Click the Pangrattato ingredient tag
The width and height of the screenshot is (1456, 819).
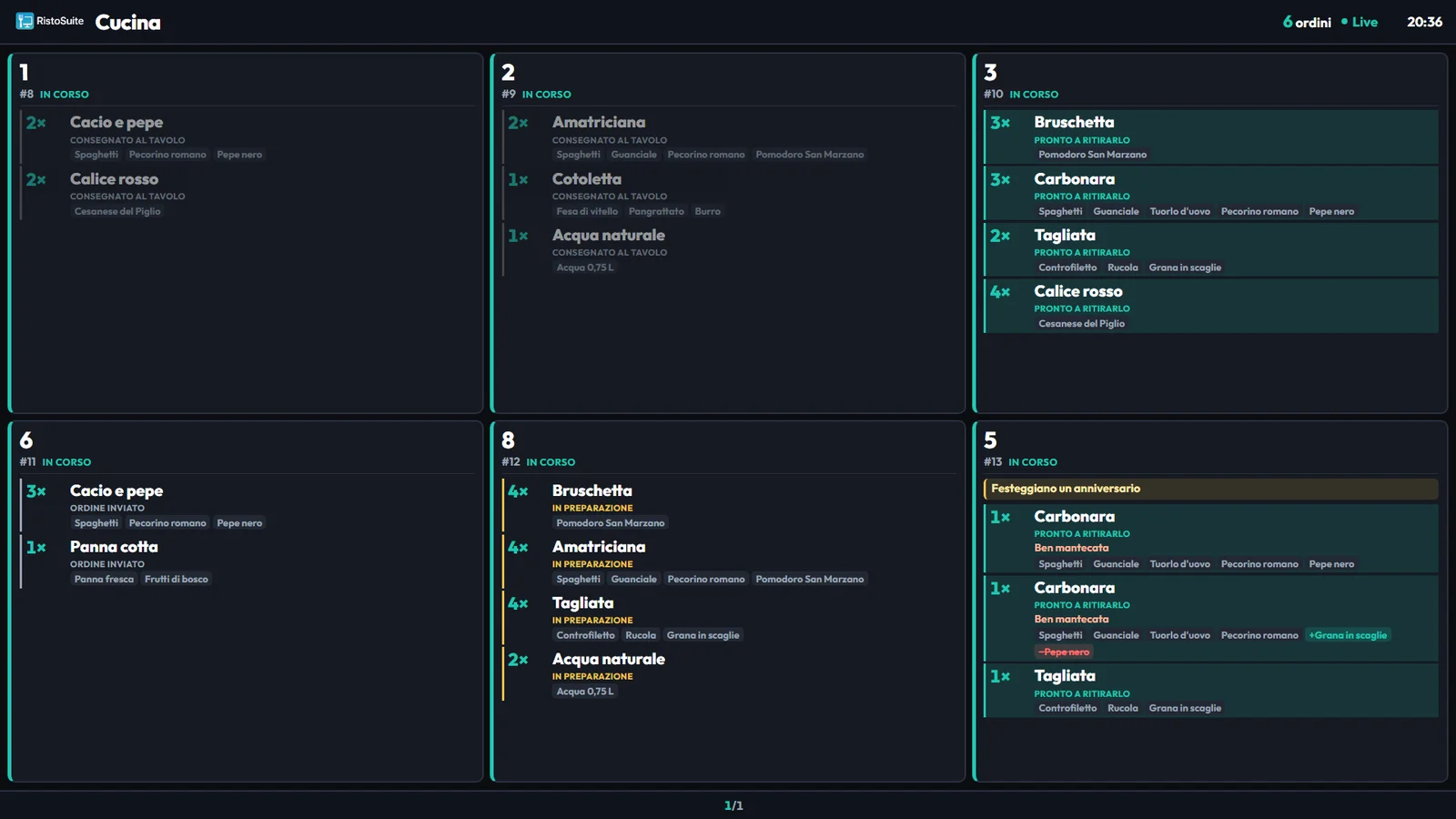point(656,211)
